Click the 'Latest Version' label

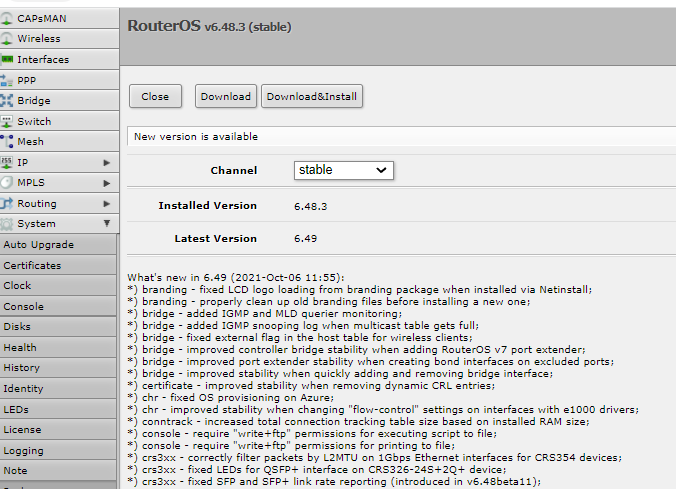tap(216, 238)
